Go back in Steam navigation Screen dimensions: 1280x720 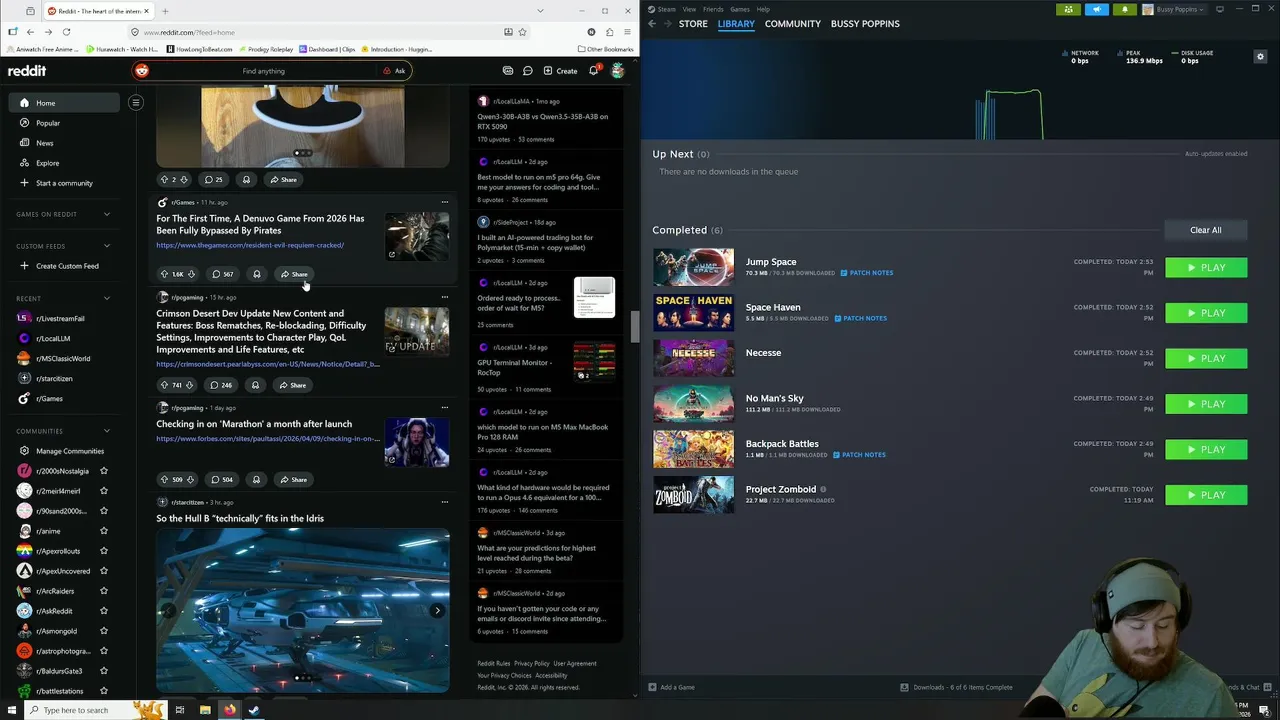tap(652, 23)
